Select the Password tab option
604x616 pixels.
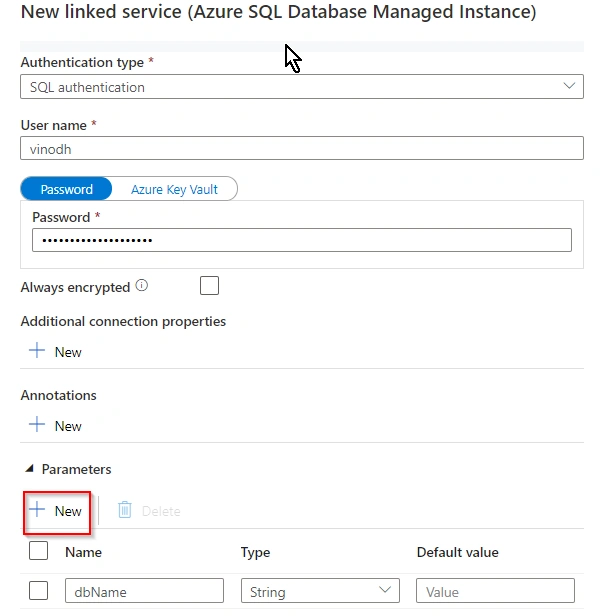(66, 189)
